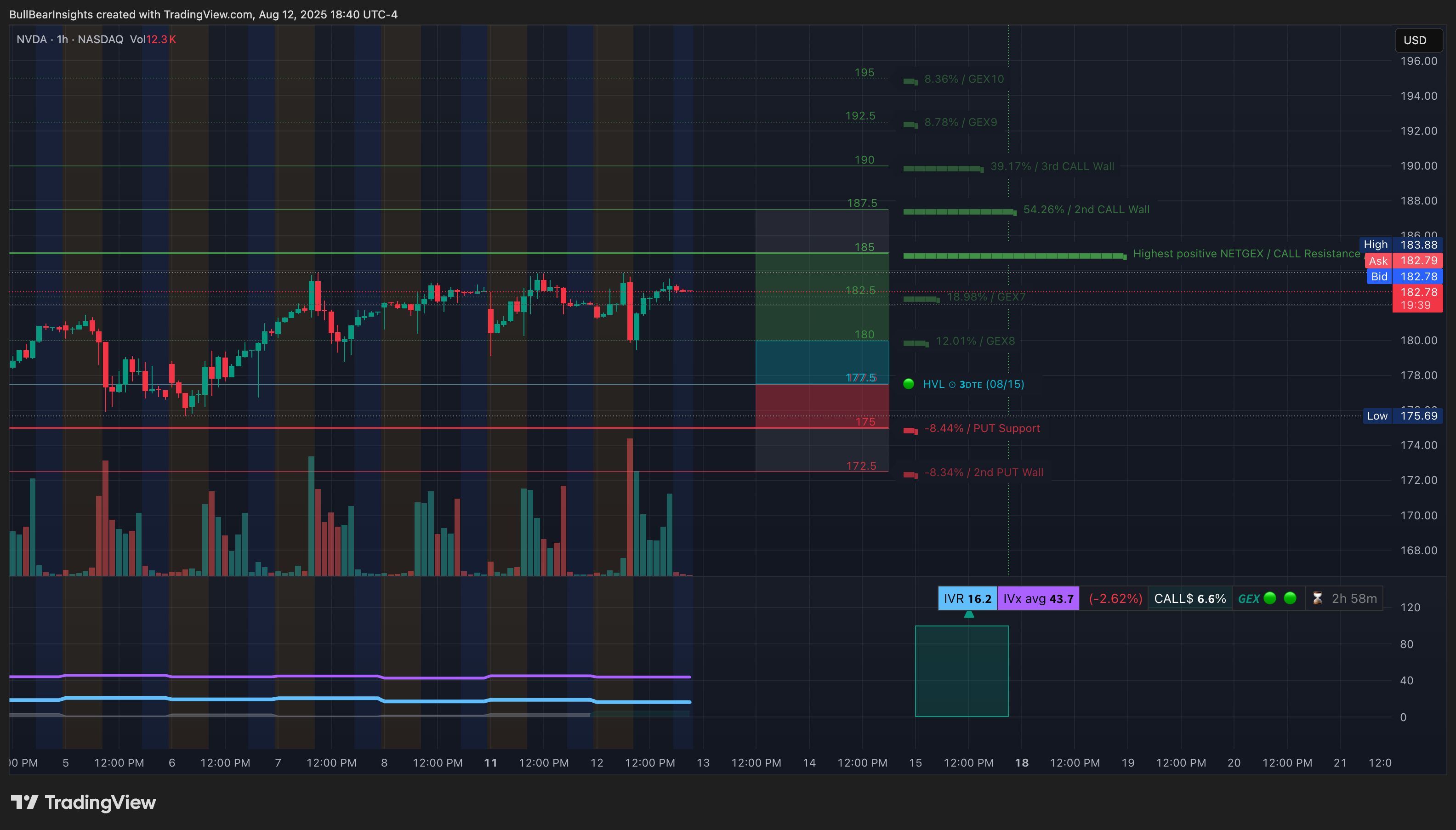Click the CALL Resistance green GEX bar

point(1015,256)
